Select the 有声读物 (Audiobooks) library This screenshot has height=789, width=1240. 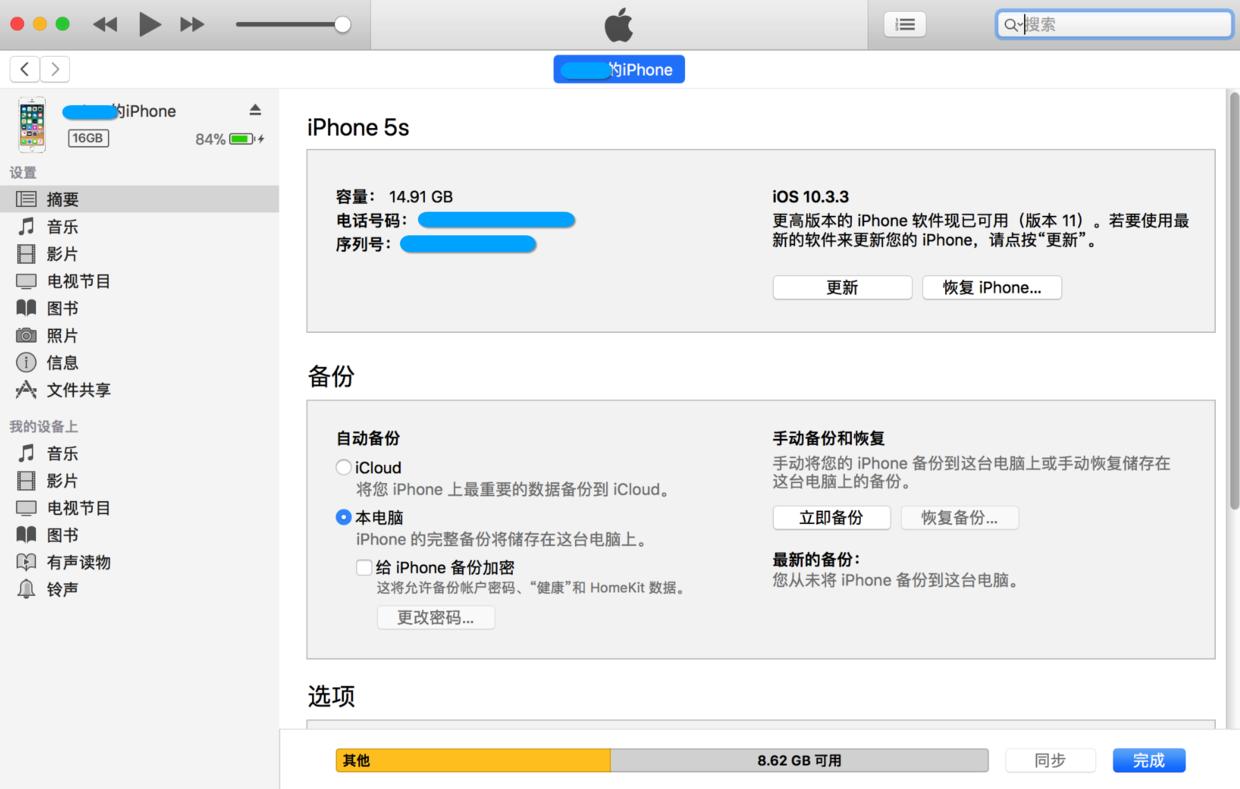[x=76, y=561]
